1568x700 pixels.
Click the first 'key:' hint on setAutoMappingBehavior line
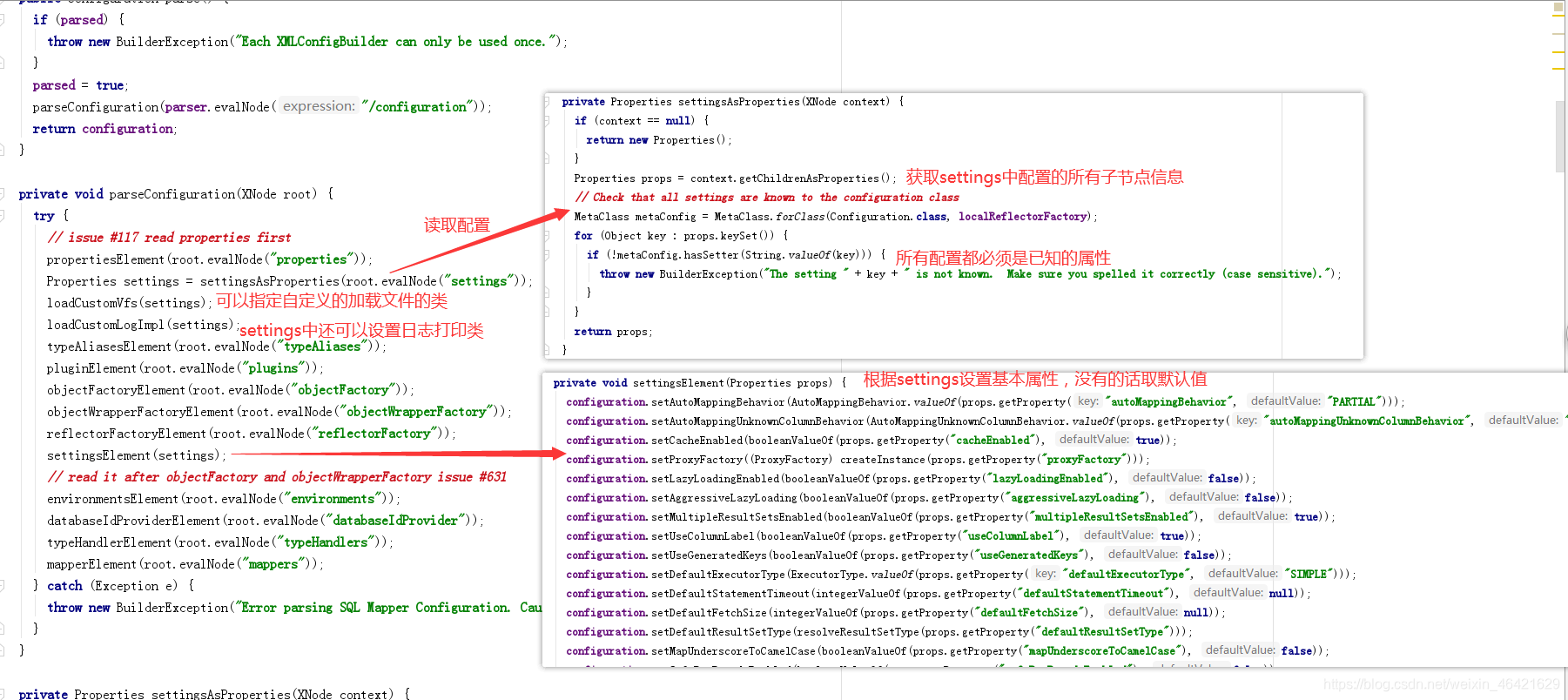pos(1087,401)
